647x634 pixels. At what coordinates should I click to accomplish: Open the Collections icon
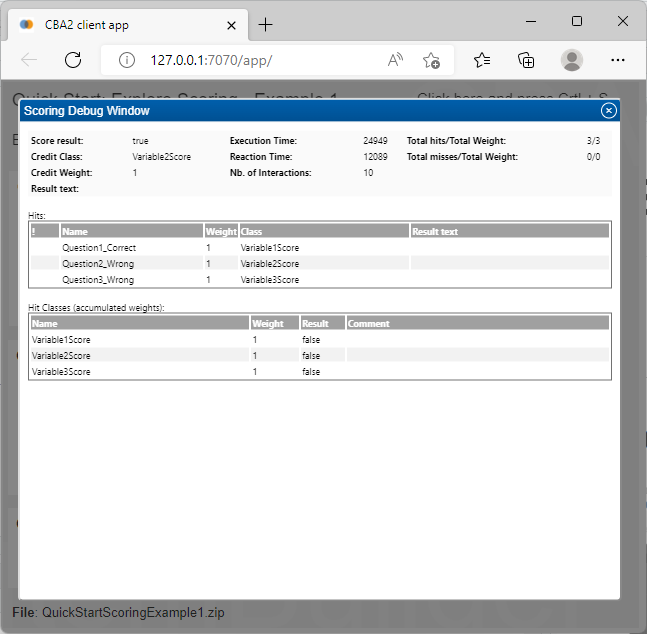coord(526,60)
